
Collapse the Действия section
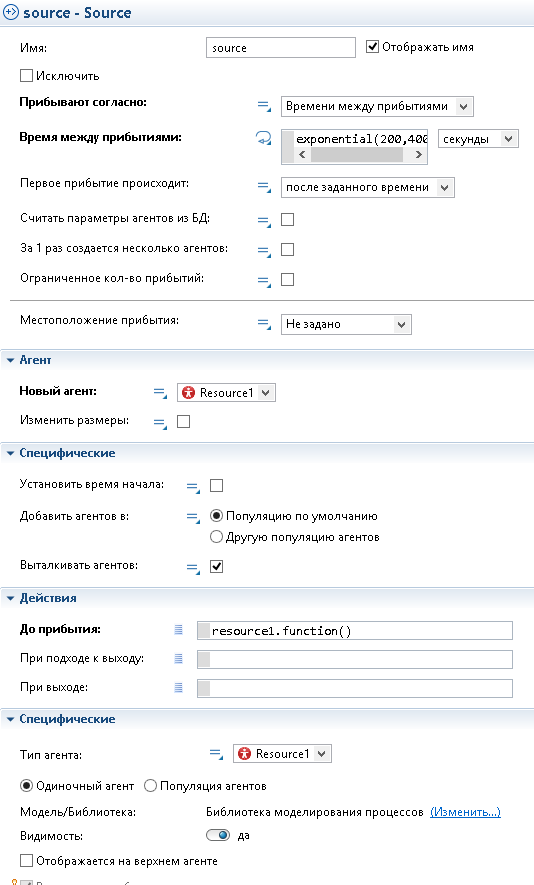(10, 598)
